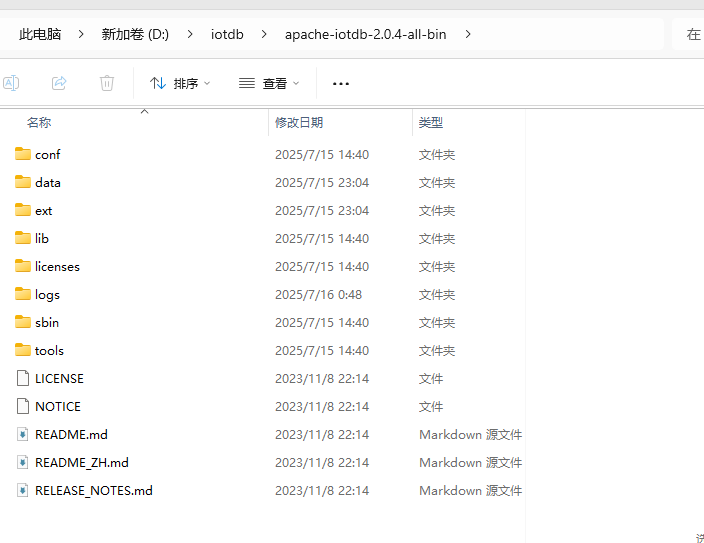This screenshot has width=704, height=543.
Task: Select the README_ZH.md file name
Action: [82, 462]
